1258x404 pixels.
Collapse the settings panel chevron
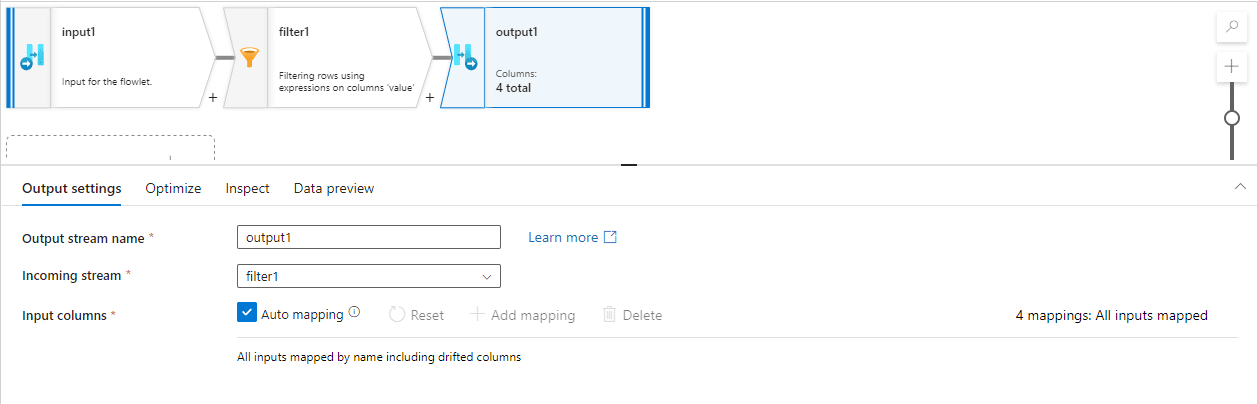tap(1240, 186)
